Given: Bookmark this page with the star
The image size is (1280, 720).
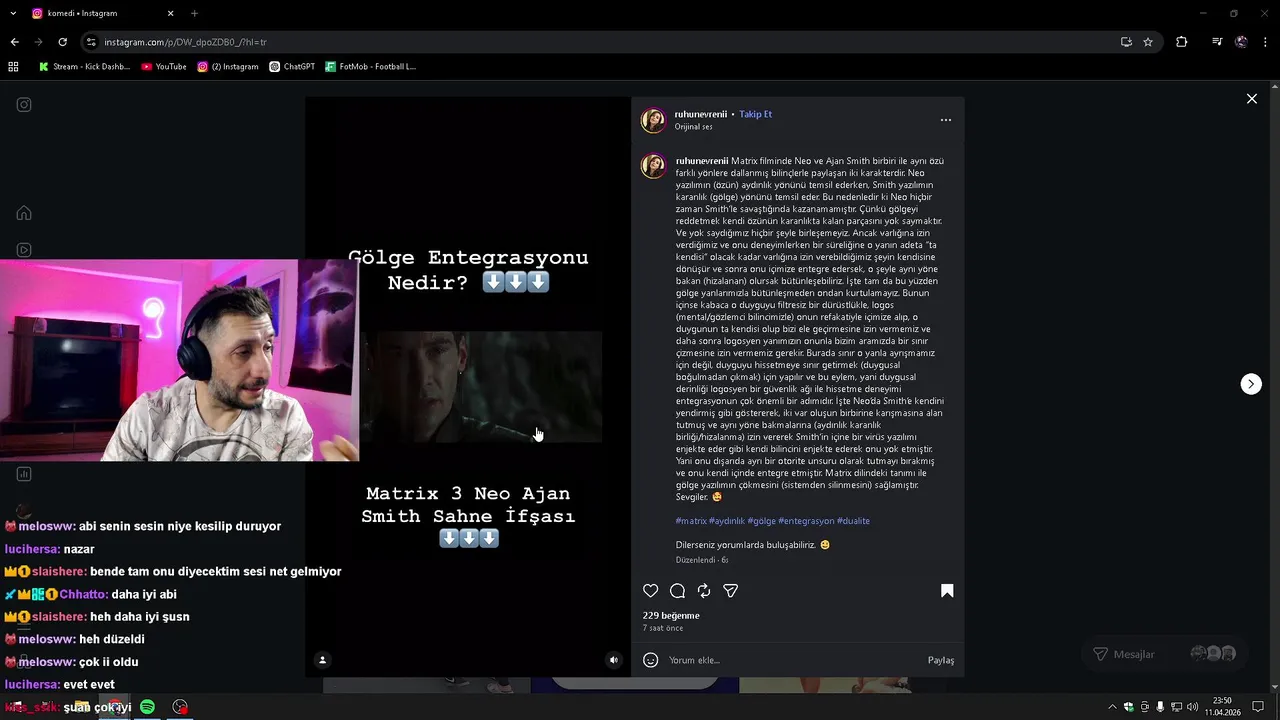Looking at the screenshot, I should tap(1148, 42).
